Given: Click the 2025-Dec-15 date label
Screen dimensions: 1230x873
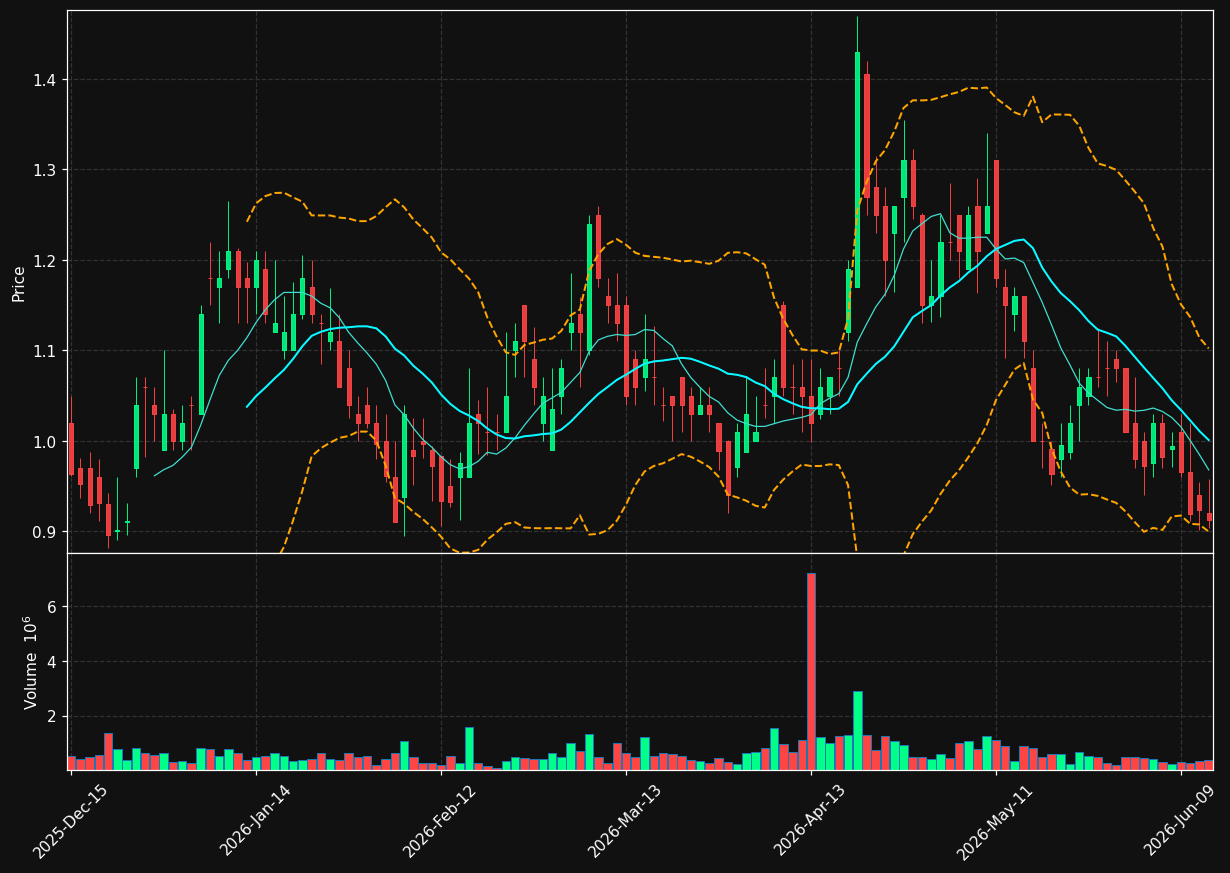Looking at the screenshot, I should click(x=69, y=821).
